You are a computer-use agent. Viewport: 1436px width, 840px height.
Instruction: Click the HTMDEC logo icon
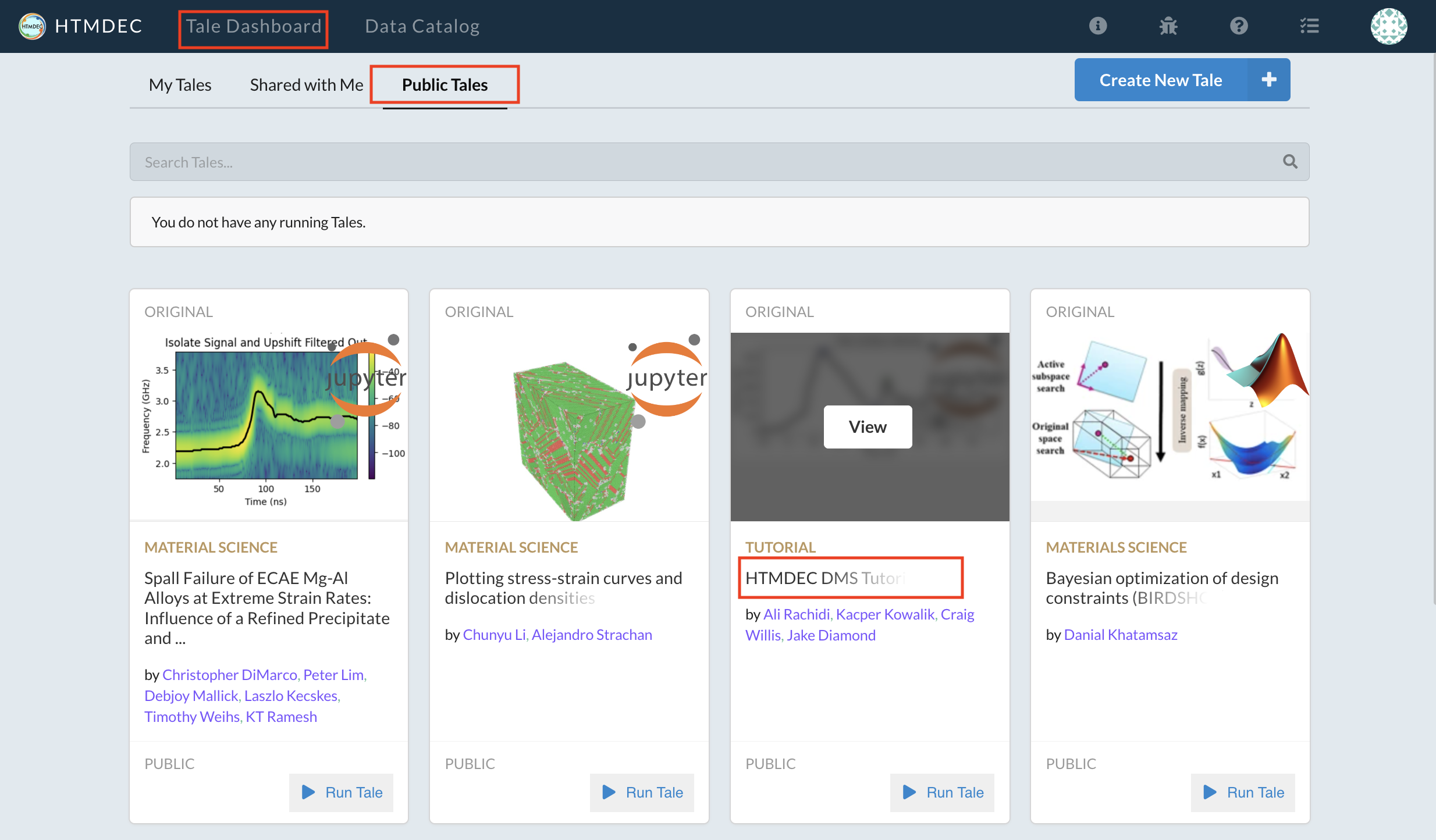tap(32, 26)
